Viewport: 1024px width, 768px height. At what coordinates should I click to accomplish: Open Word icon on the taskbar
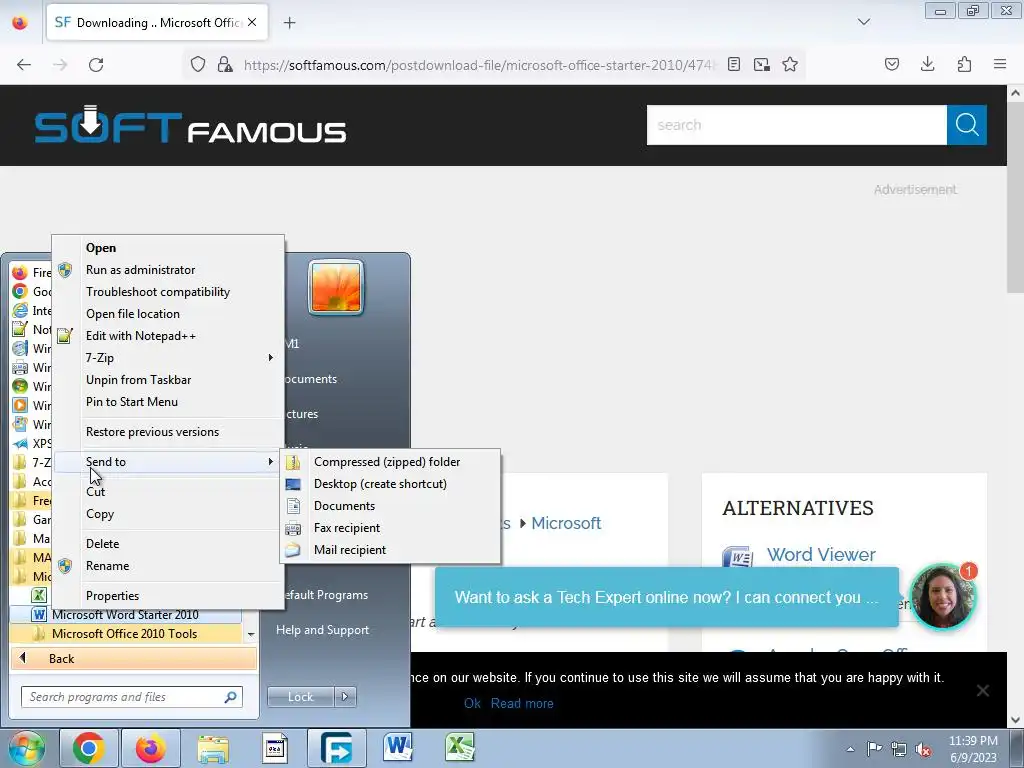click(x=398, y=747)
